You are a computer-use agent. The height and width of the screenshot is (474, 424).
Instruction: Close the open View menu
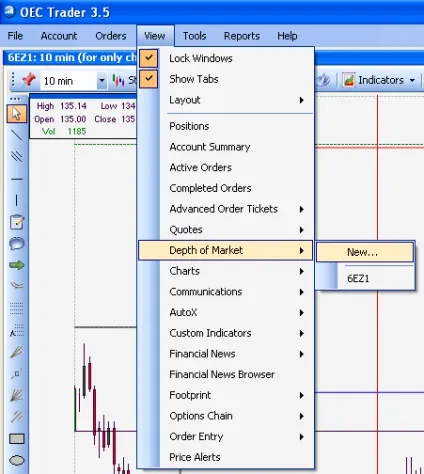coord(155,36)
